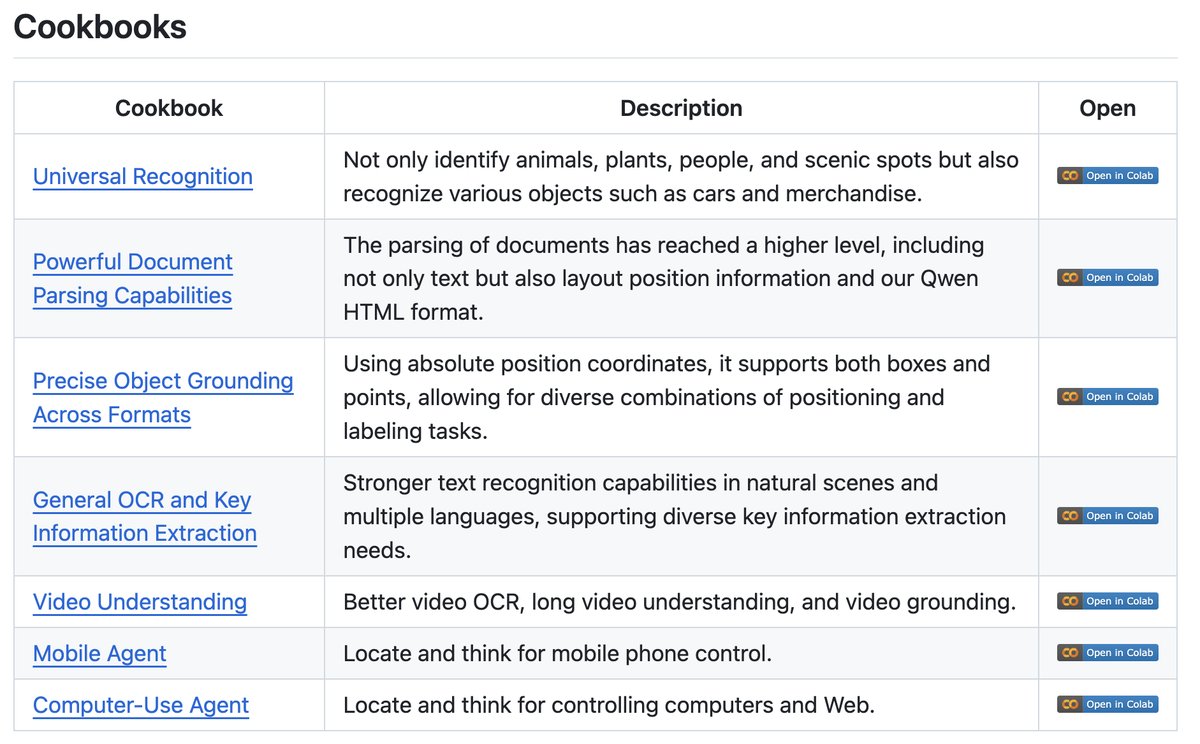
Task: Click the Computer-Use Agent description text
Action: point(609,705)
